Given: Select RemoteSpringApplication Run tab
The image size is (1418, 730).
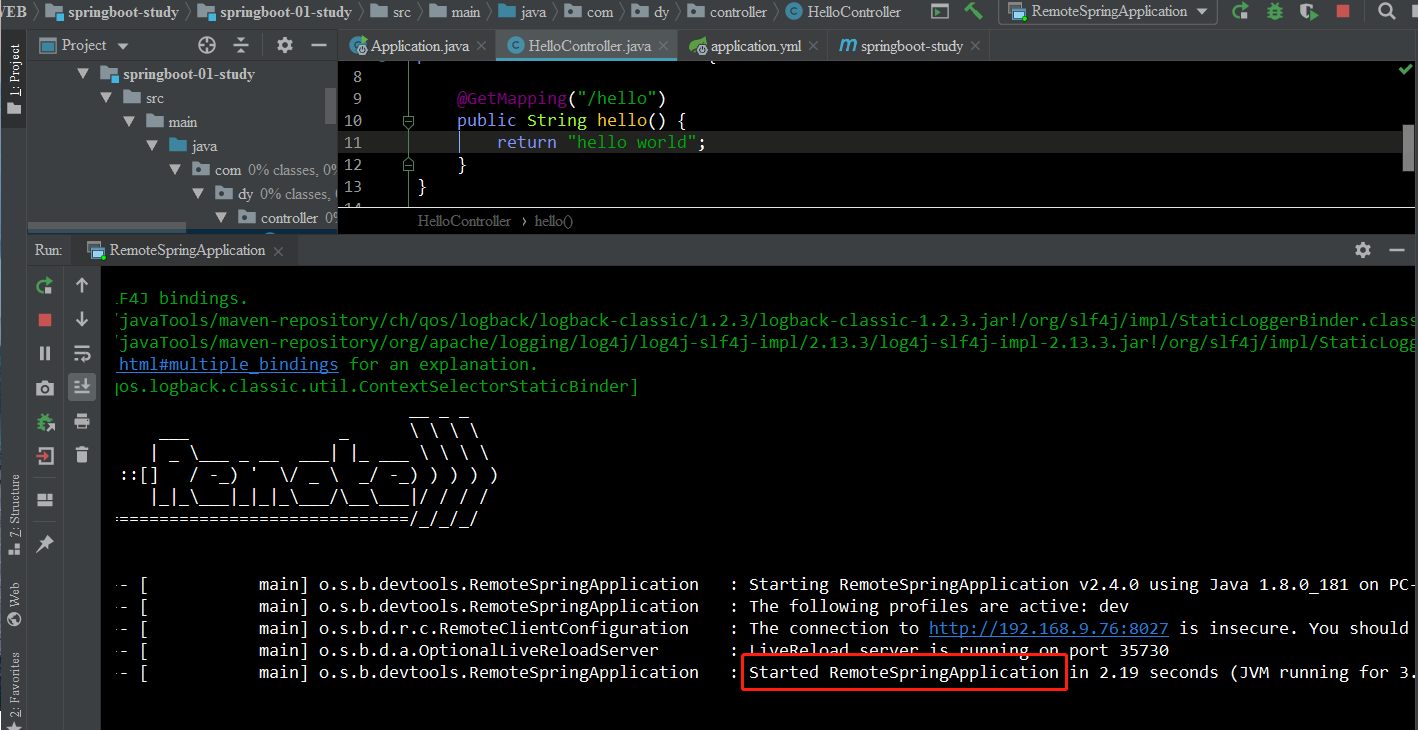Looking at the screenshot, I should coord(187,250).
